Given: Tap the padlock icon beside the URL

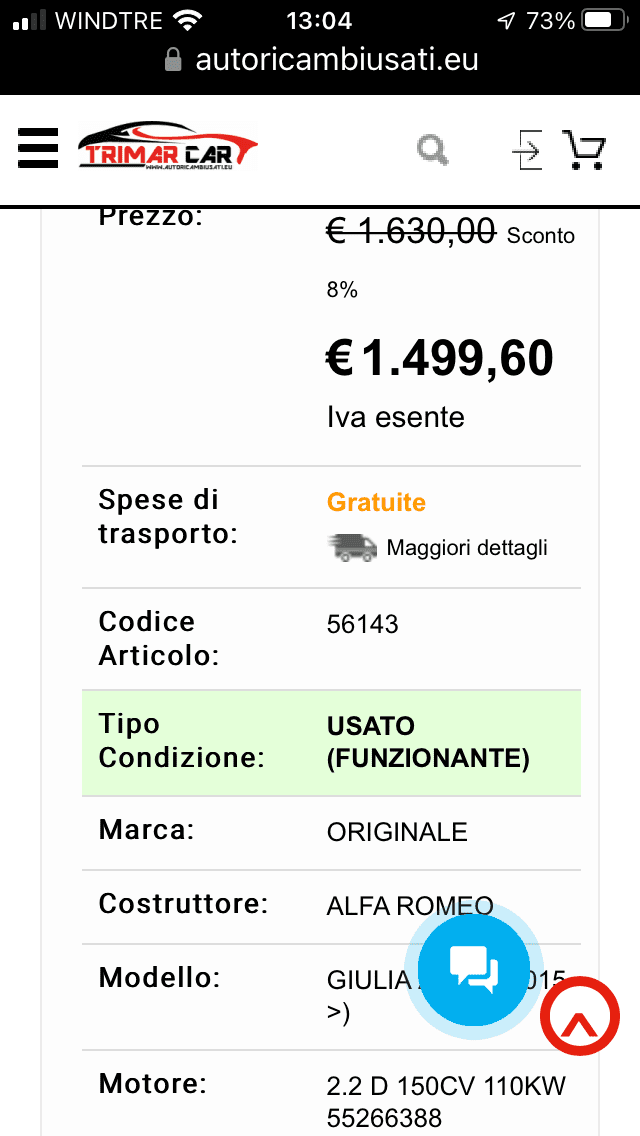Looking at the screenshot, I should click(173, 60).
